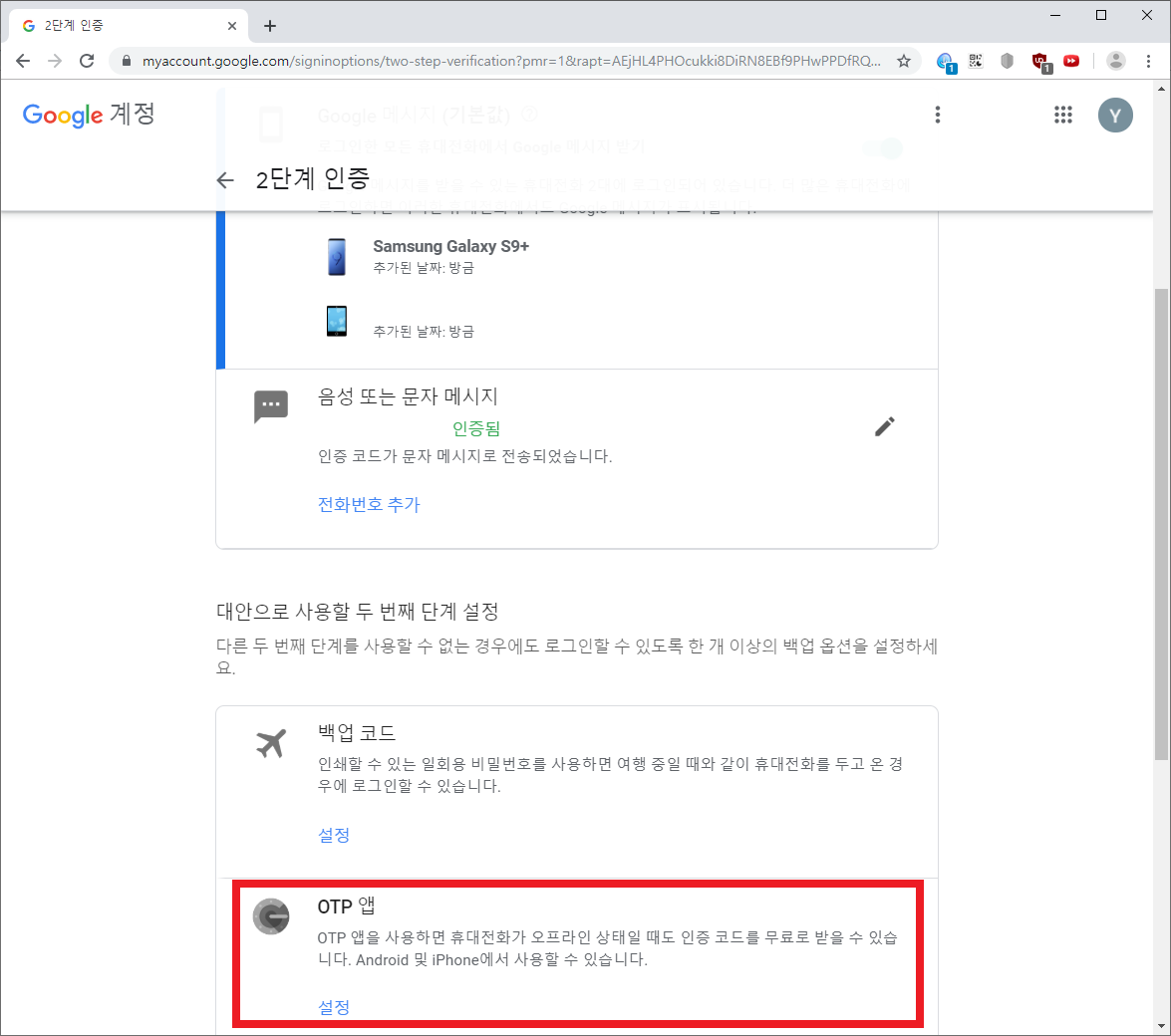The height and width of the screenshot is (1036, 1171).
Task: Click the browser forward arrow
Action: [x=55, y=61]
